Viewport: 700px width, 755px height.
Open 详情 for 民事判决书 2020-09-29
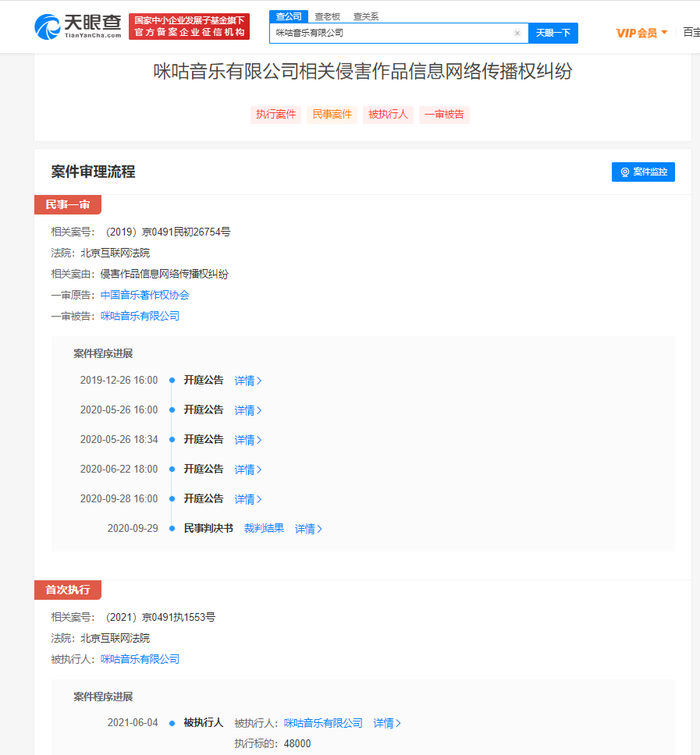pyautogui.click(x=308, y=529)
